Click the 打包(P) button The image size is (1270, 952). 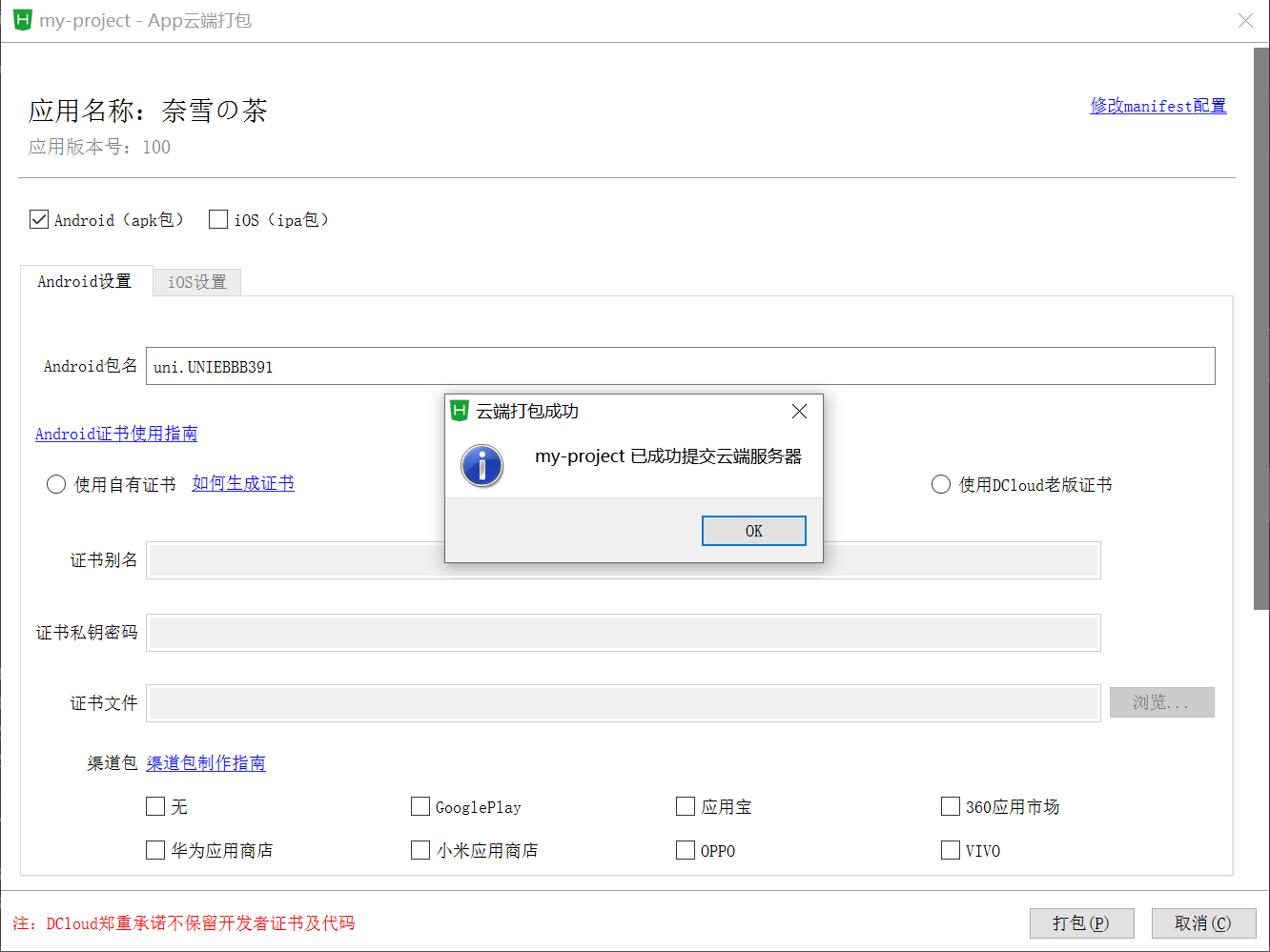1082,923
